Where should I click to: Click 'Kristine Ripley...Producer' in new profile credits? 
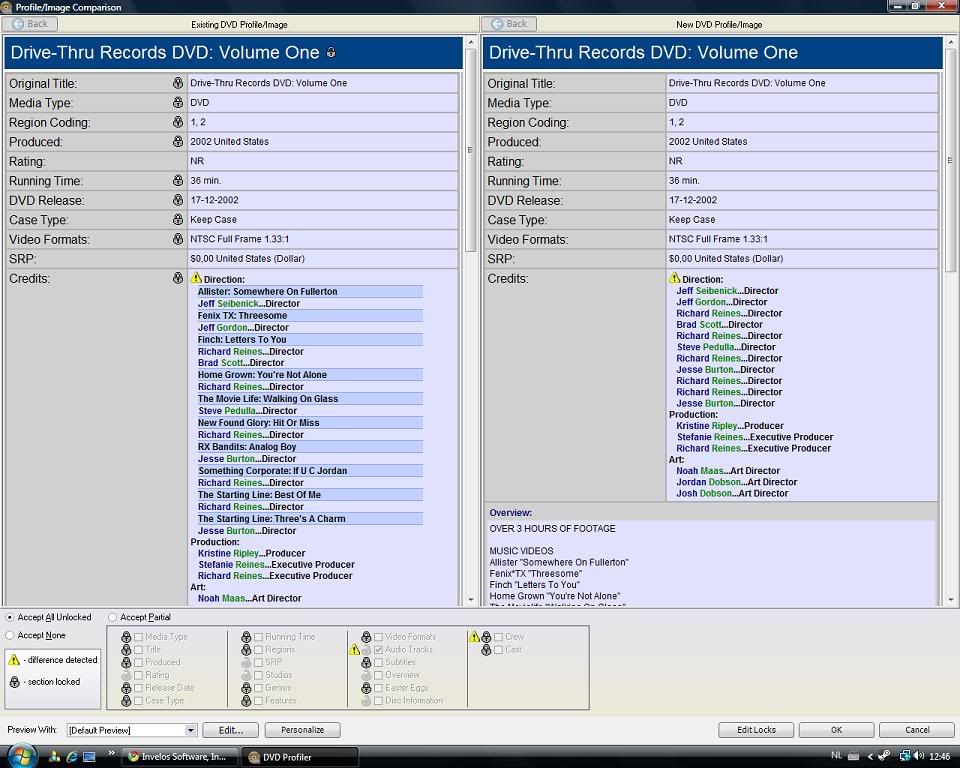point(730,426)
